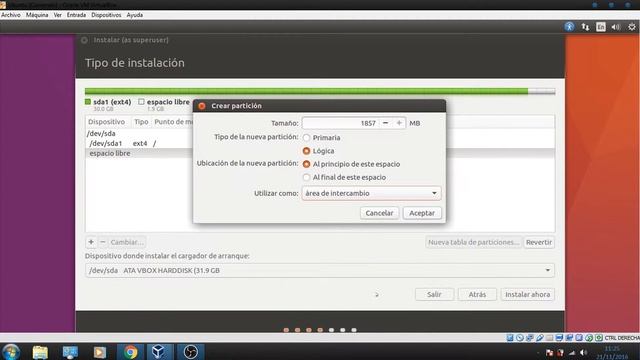Click the Windows tray network signal icon
640x360 pixels.
[572, 353]
